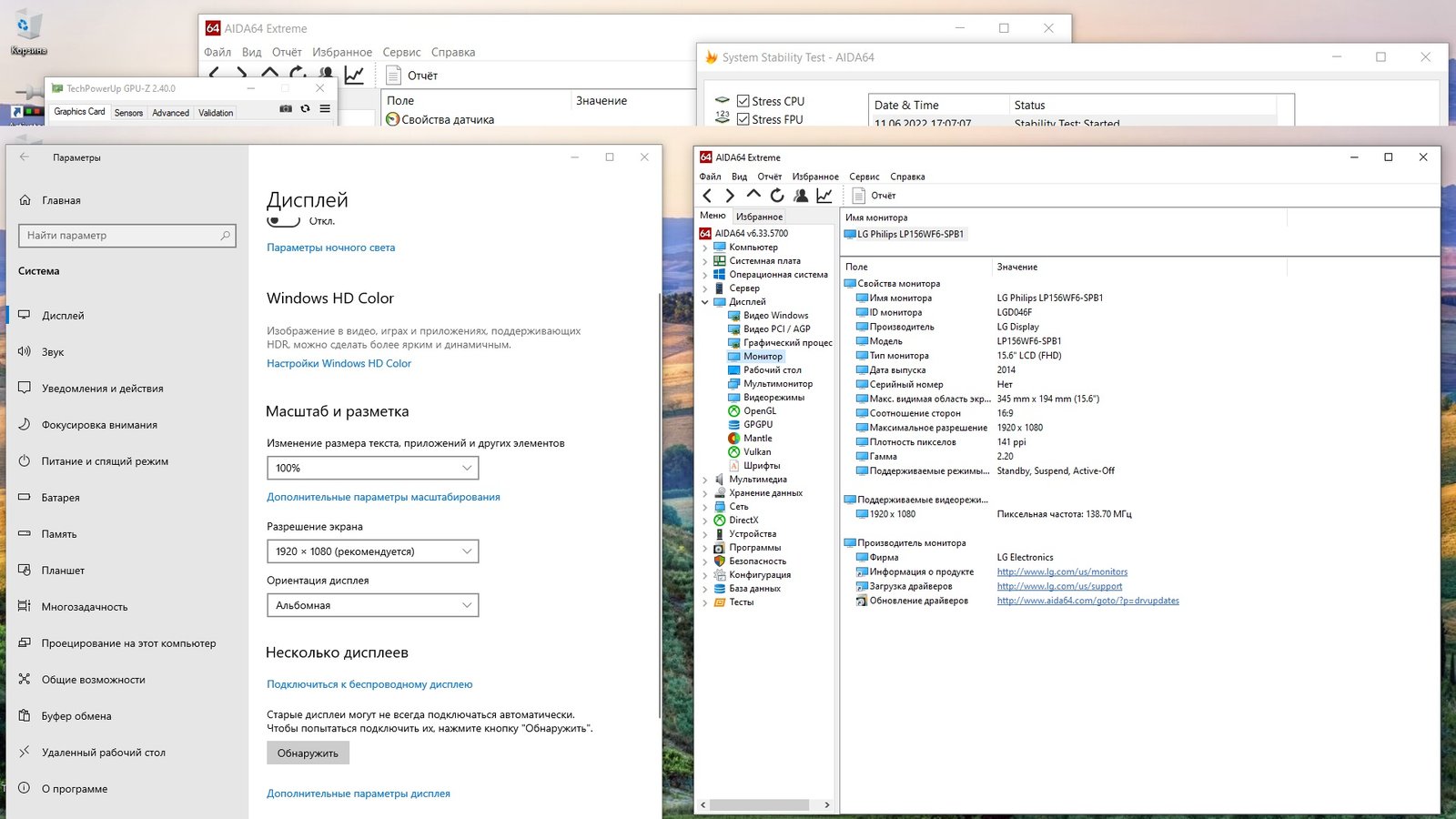Uncheck the Stress CPU checkbox
This screenshot has height=819, width=1456.
pos(743,102)
